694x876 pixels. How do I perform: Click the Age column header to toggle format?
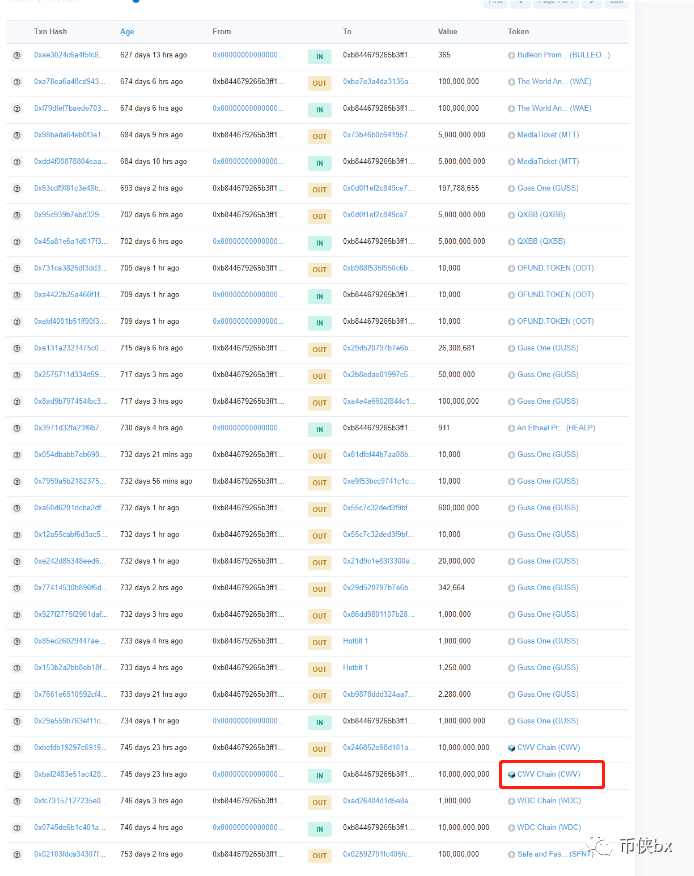pyautogui.click(x=127, y=32)
